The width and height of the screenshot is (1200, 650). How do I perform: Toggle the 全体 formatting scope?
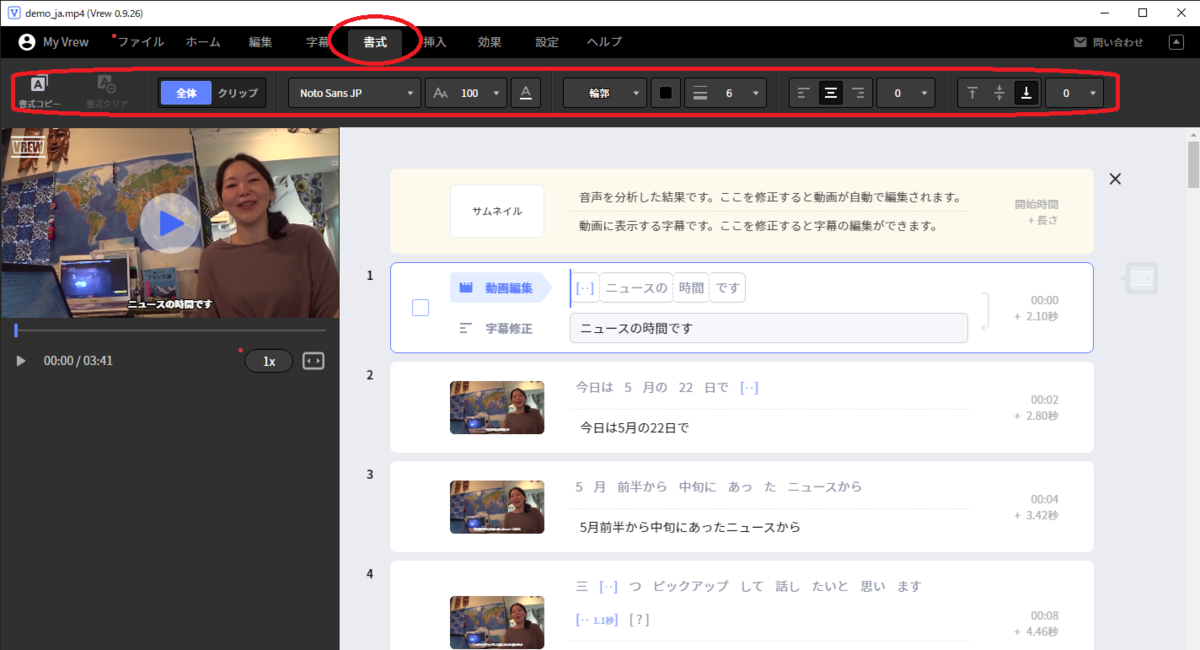pyautogui.click(x=186, y=92)
